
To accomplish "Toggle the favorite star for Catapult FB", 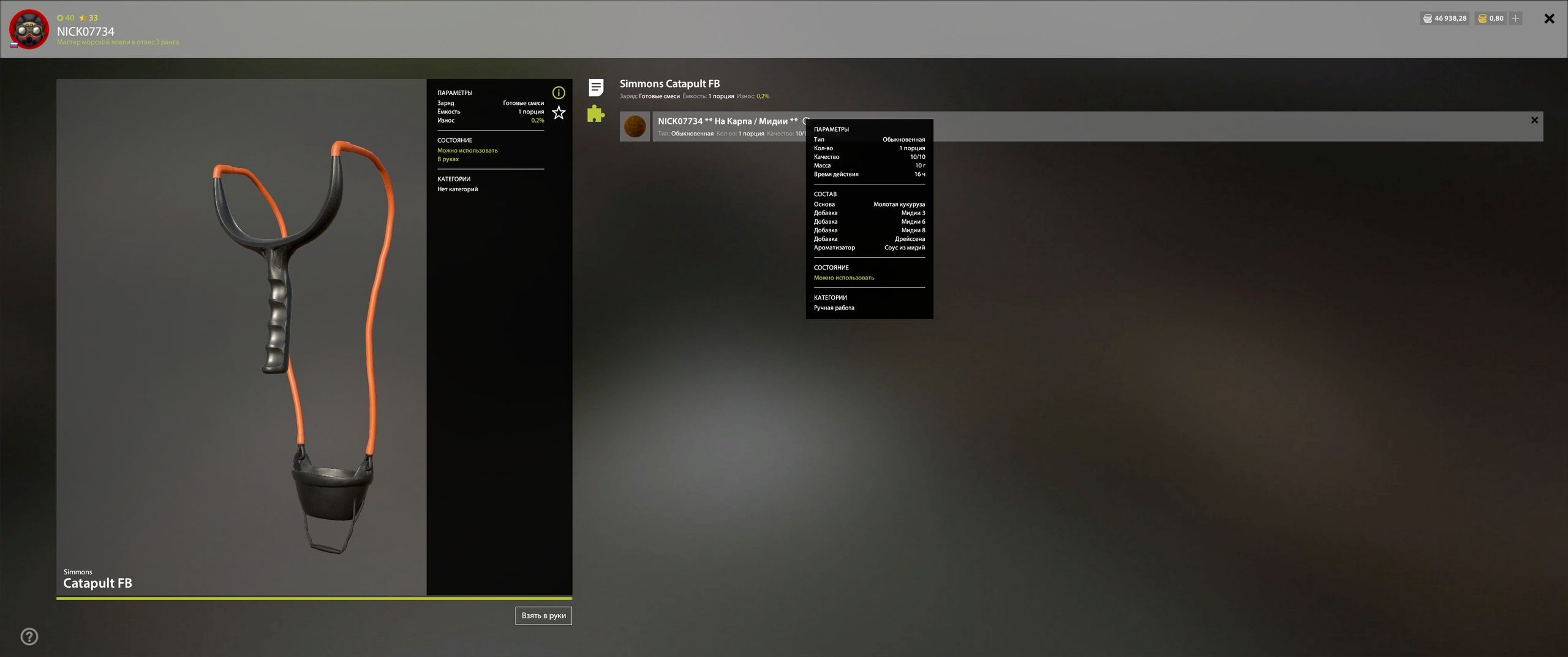I will tap(558, 113).
